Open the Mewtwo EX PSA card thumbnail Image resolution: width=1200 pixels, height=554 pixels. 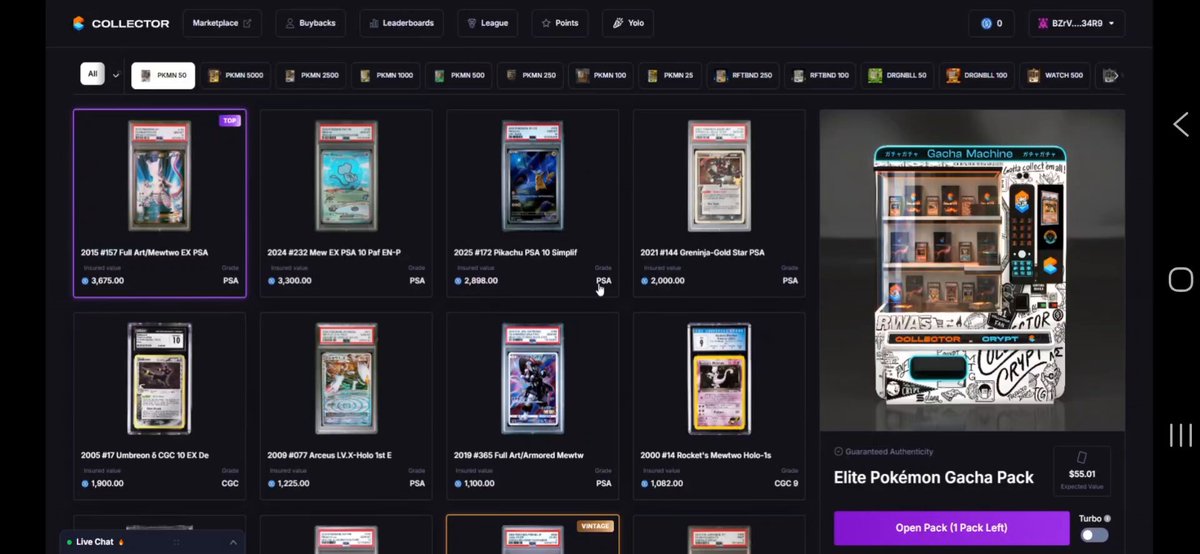click(160, 177)
